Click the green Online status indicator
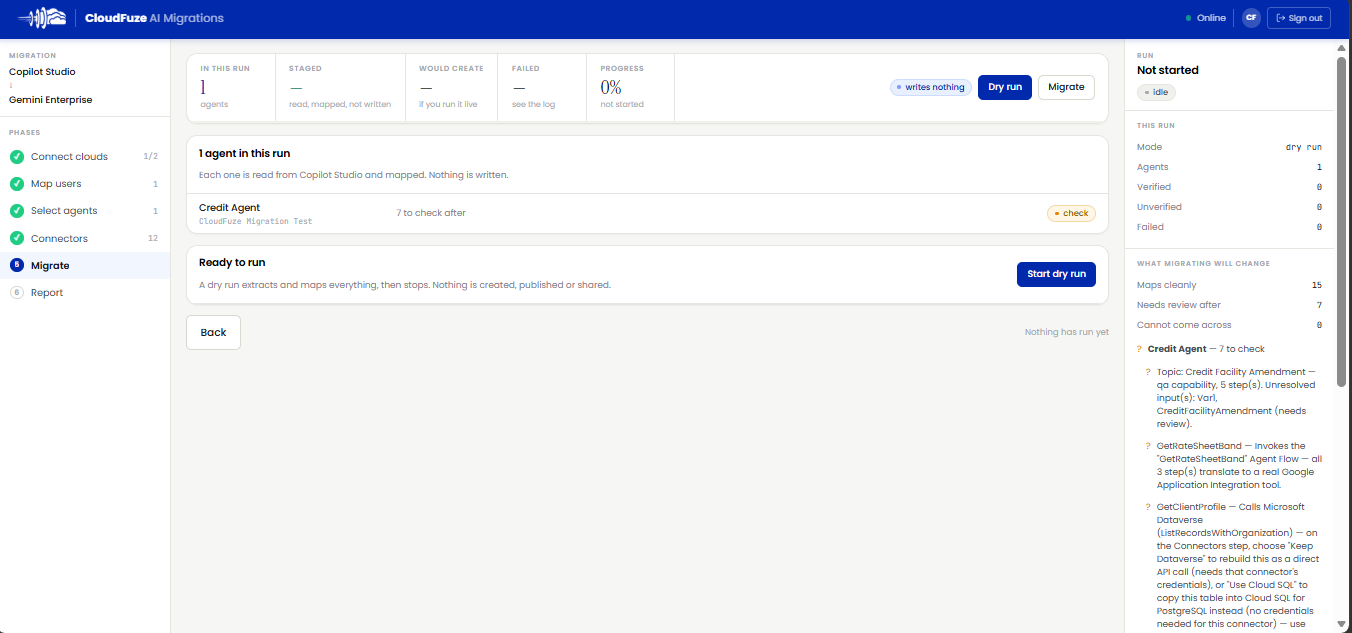 tap(1205, 18)
